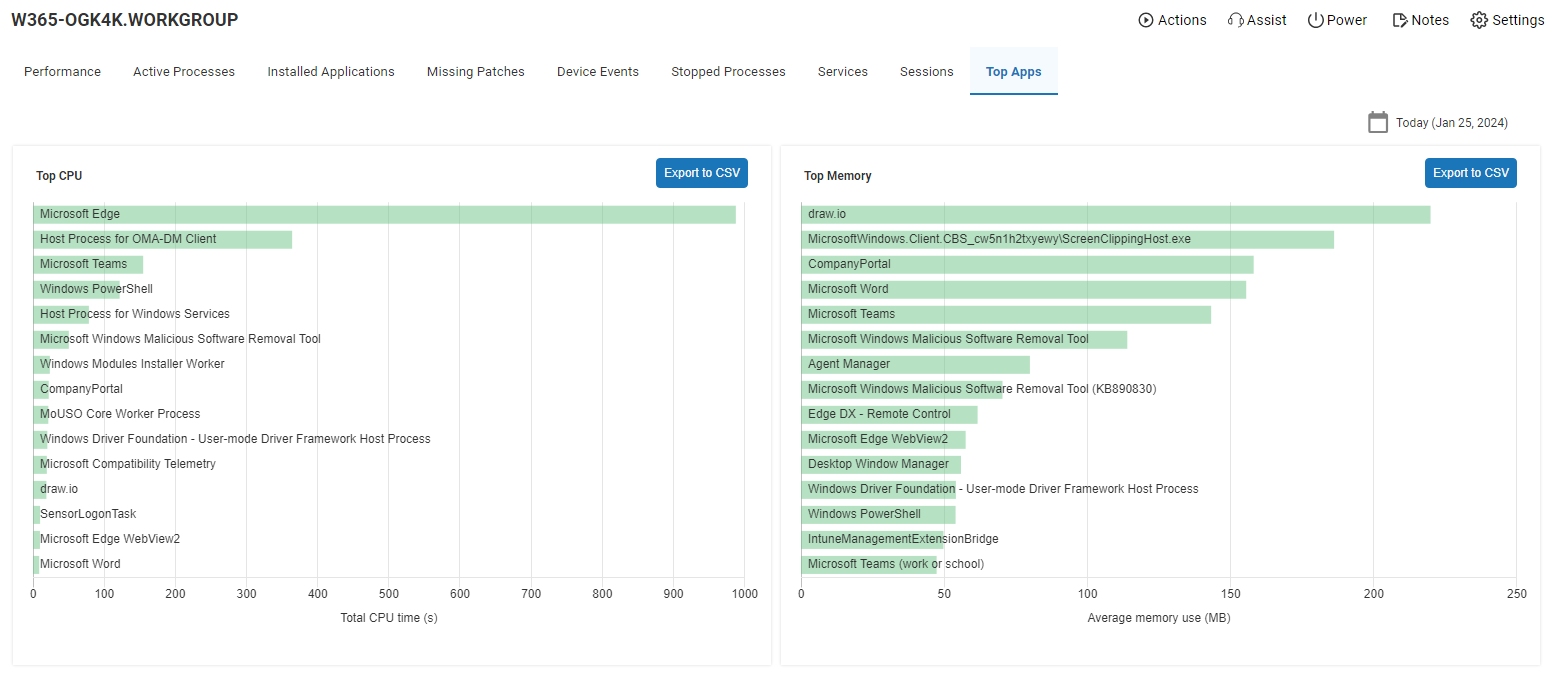
Task: Click Total CPU time (s) axis label
Action: pyautogui.click(x=389, y=618)
